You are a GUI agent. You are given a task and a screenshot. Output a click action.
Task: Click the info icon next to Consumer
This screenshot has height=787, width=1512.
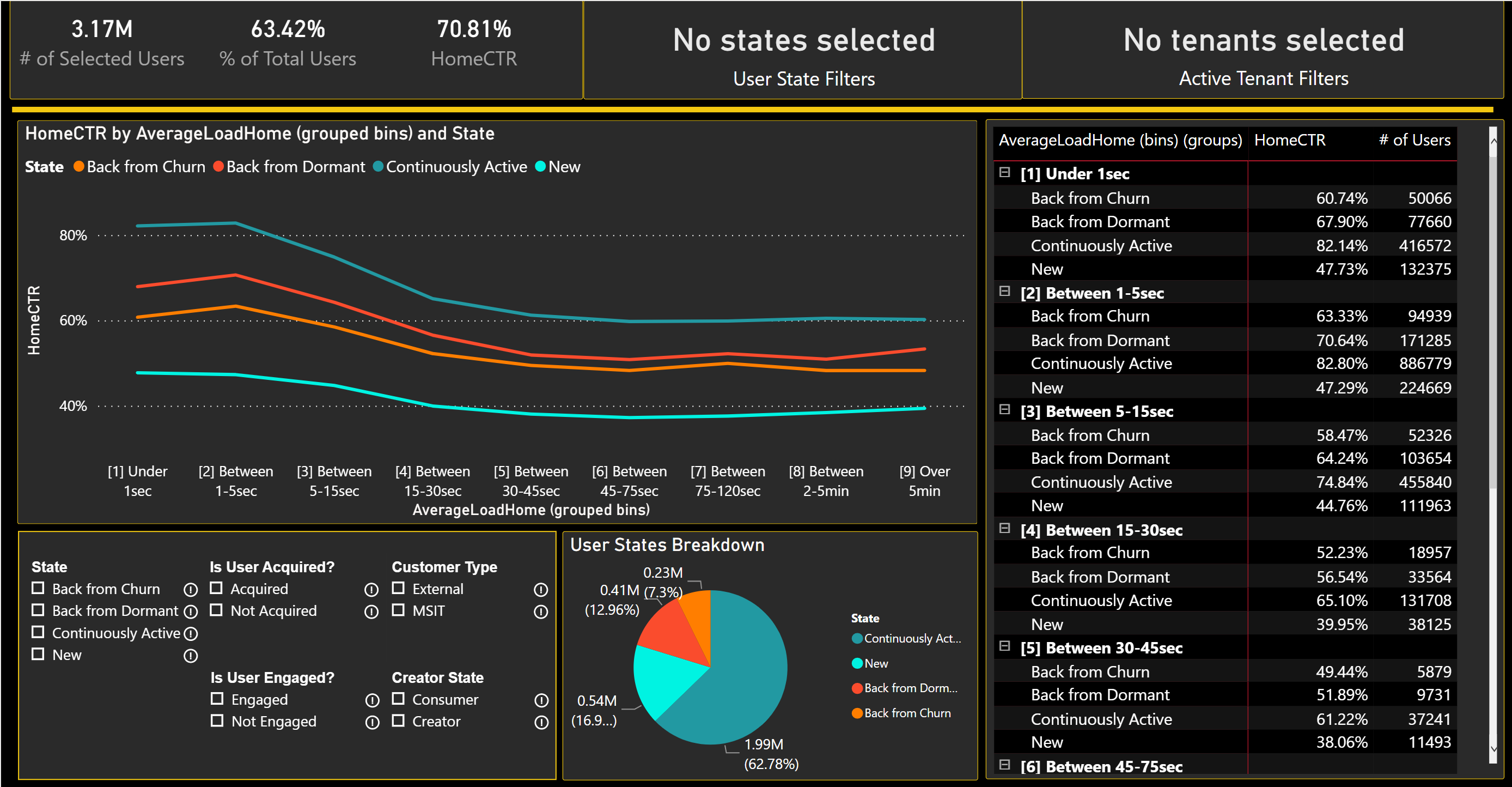click(x=541, y=699)
